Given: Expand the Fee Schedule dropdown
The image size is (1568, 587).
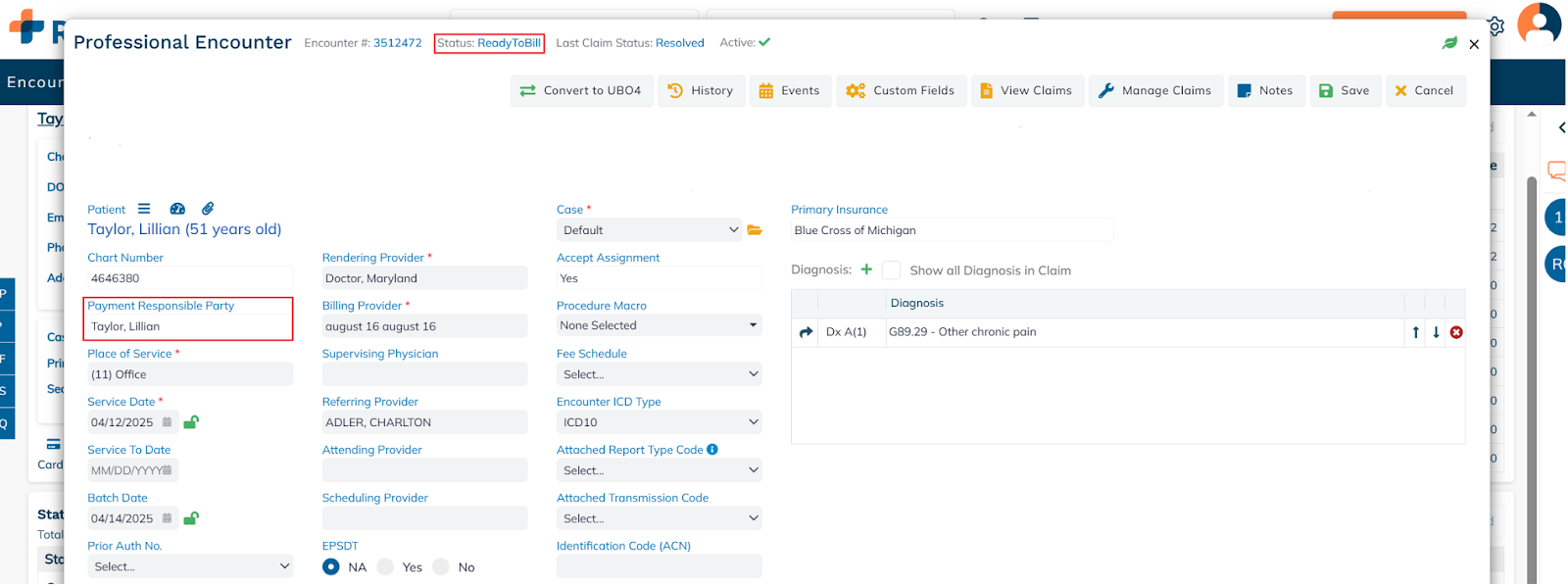Looking at the screenshot, I should click(x=659, y=374).
